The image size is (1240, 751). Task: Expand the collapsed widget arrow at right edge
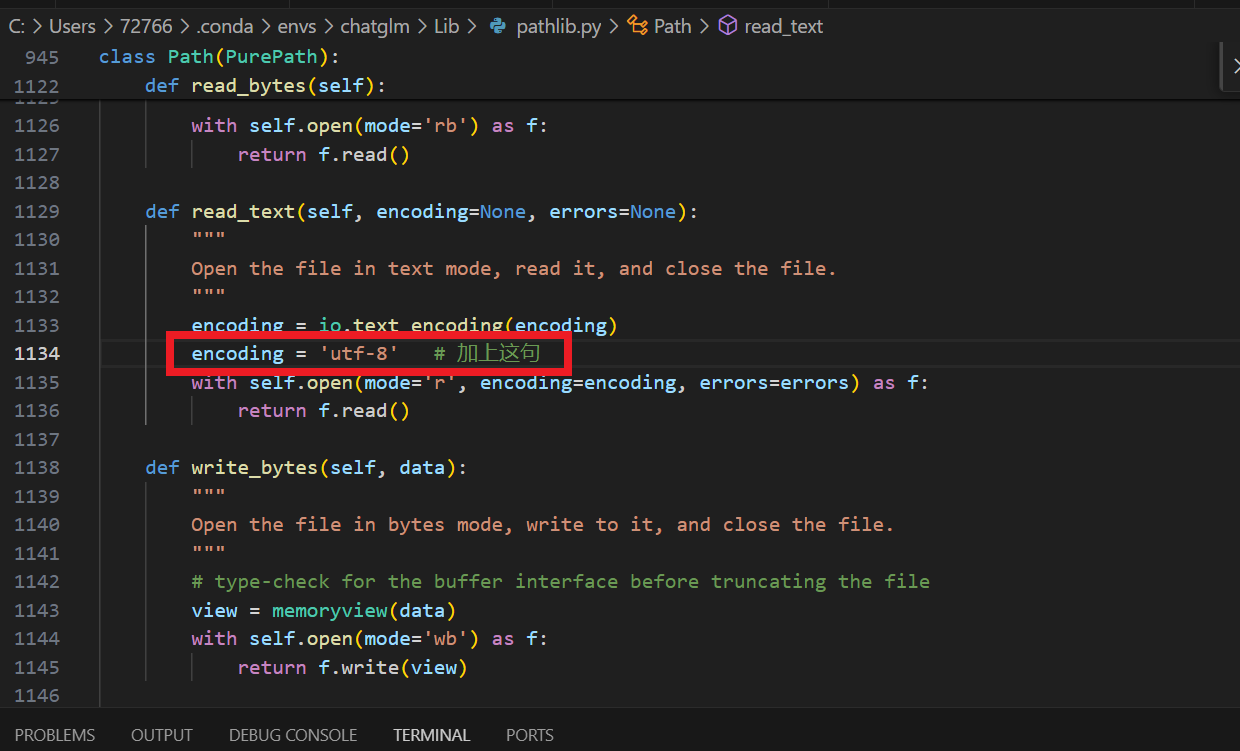(1233, 66)
